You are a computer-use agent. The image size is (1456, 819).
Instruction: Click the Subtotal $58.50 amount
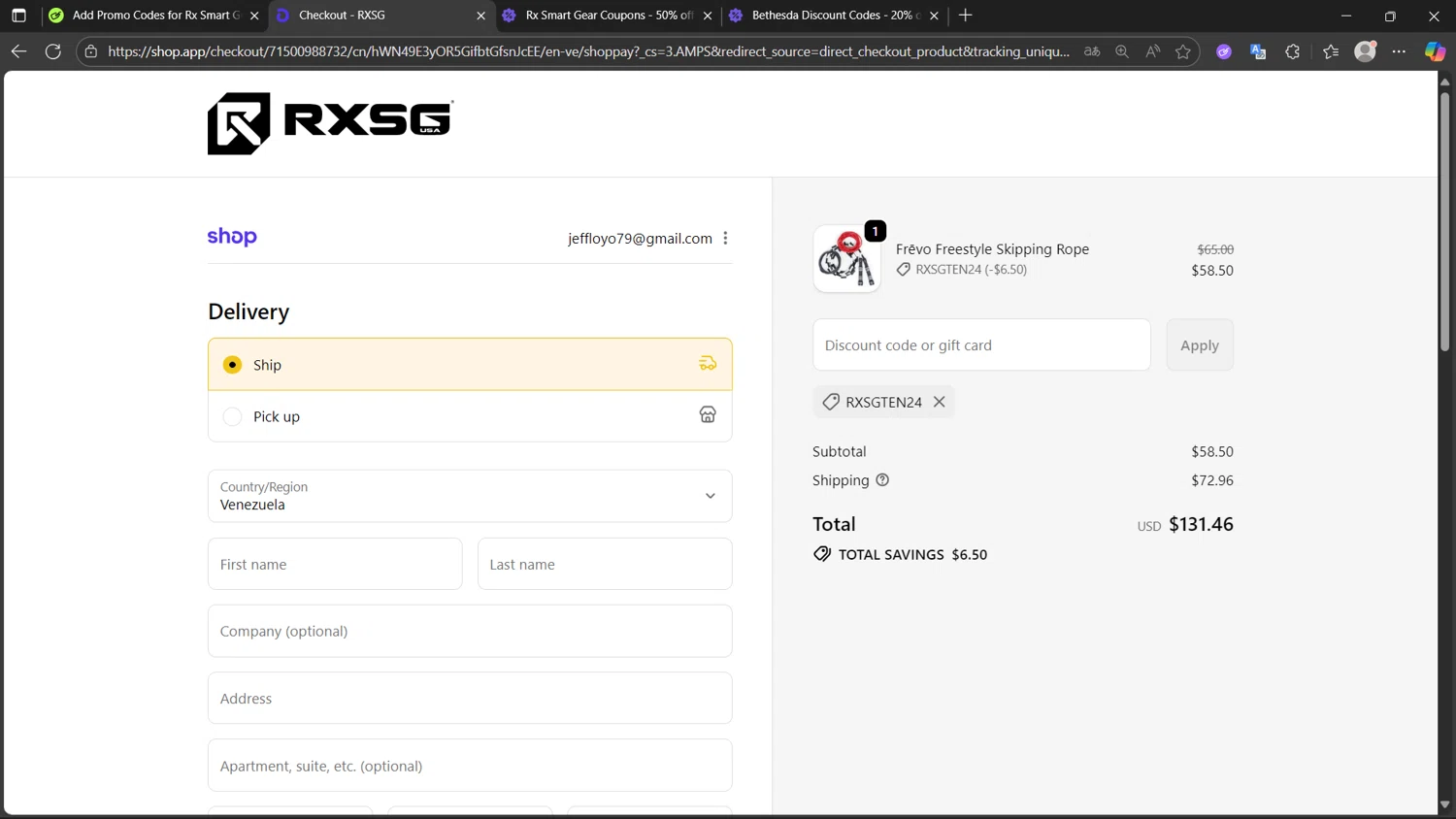(1212, 451)
